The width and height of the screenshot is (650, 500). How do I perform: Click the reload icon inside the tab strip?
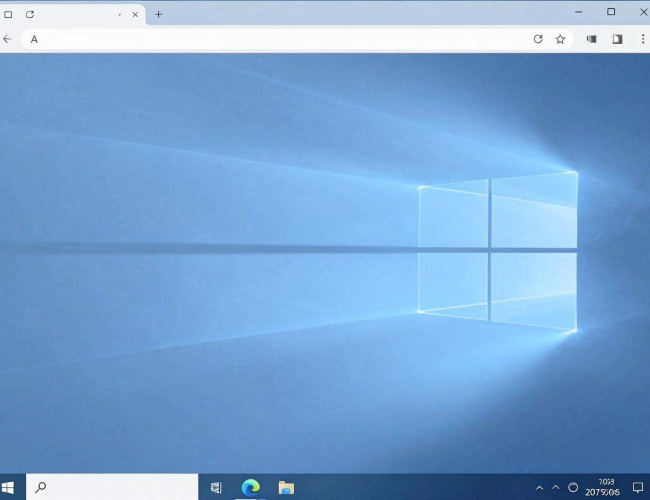pyautogui.click(x=30, y=15)
